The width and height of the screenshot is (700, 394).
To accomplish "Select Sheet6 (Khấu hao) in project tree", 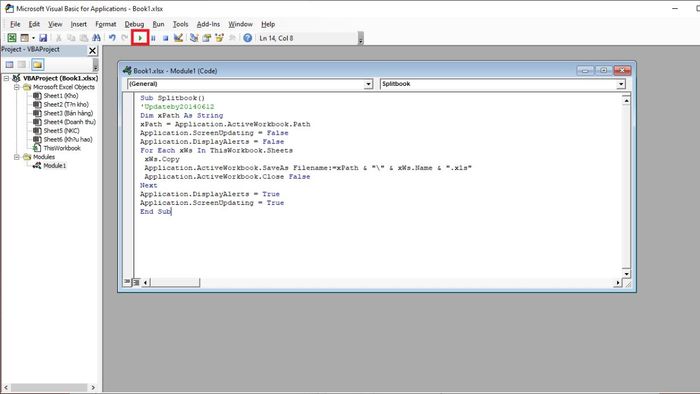I will [68, 139].
